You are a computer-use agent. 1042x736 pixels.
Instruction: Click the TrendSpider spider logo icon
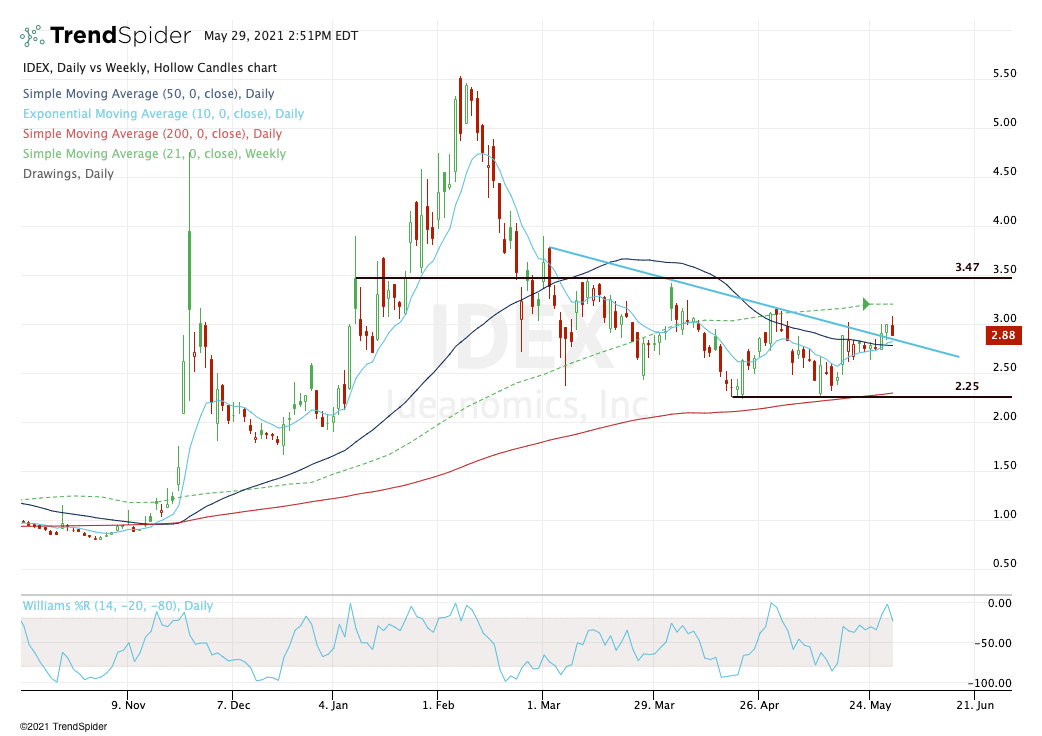(31, 36)
